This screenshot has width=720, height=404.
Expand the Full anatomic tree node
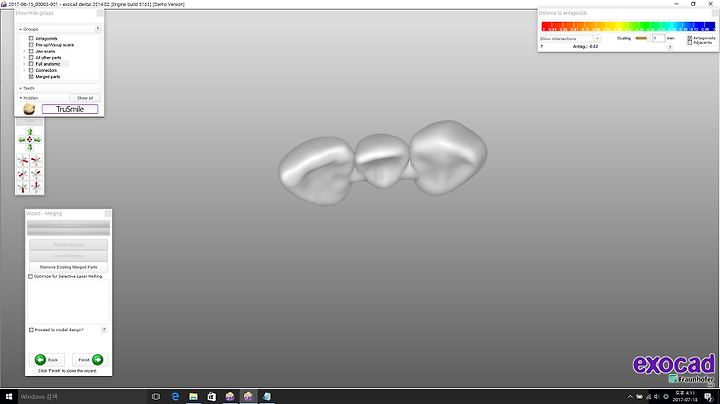coord(24,64)
